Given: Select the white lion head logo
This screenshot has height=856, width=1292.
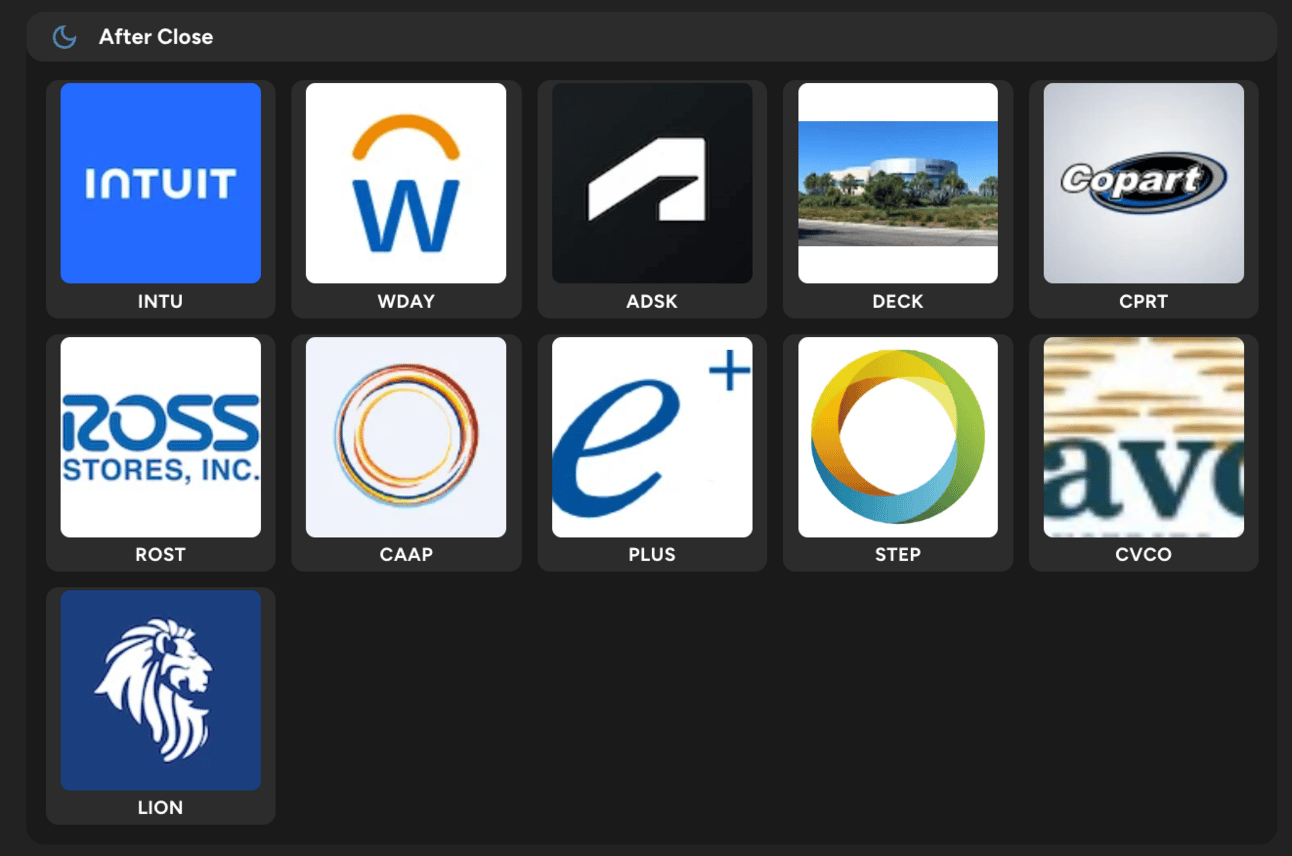Looking at the screenshot, I should (x=161, y=690).
